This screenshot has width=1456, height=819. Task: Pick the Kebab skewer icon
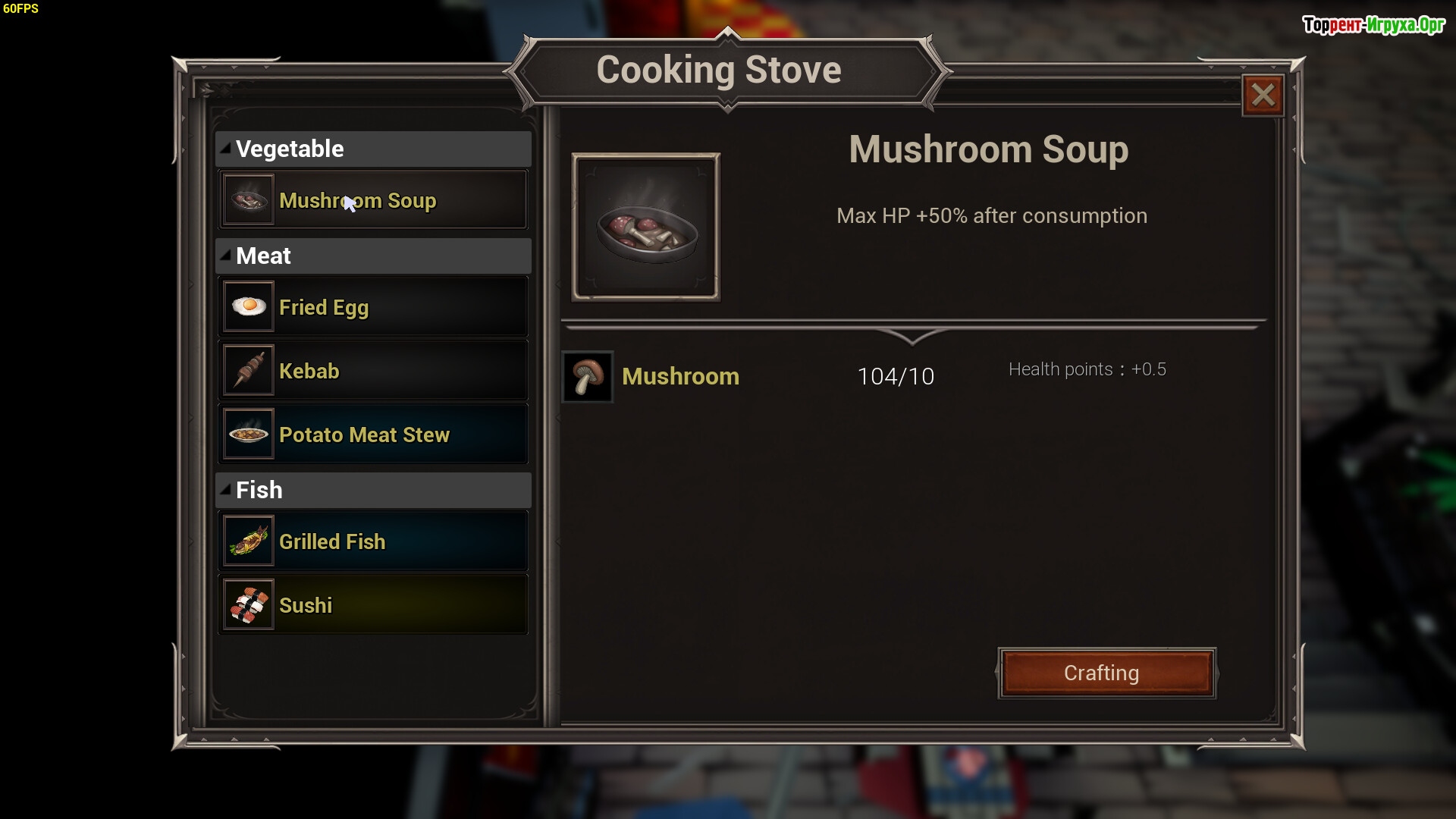(249, 370)
